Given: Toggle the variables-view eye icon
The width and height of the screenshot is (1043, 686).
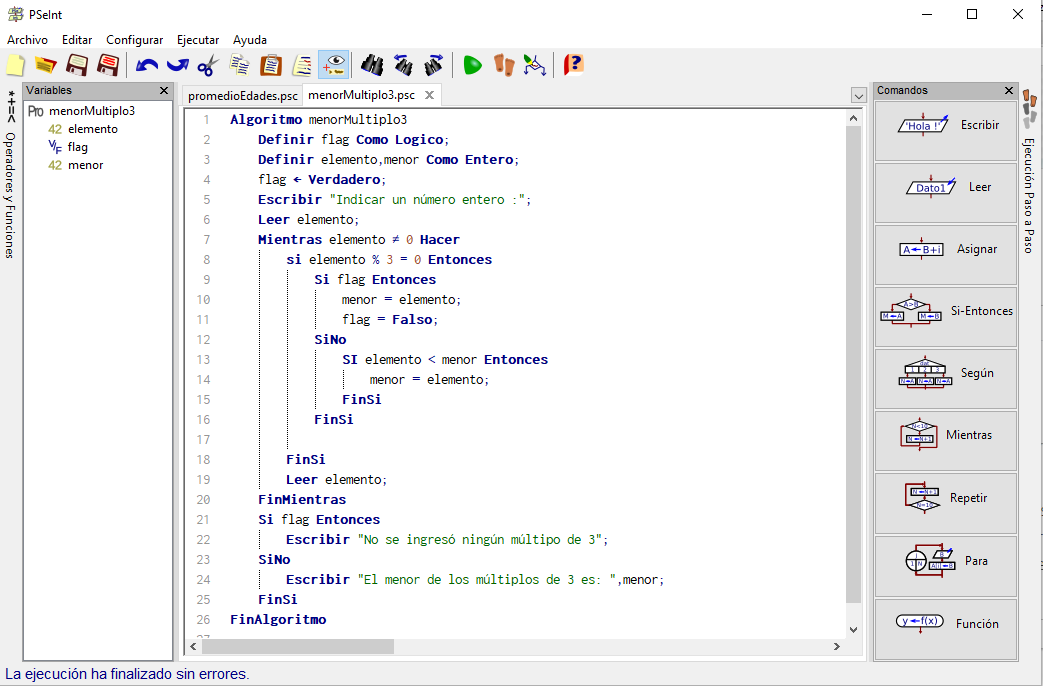Looking at the screenshot, I should pos(333,65).
